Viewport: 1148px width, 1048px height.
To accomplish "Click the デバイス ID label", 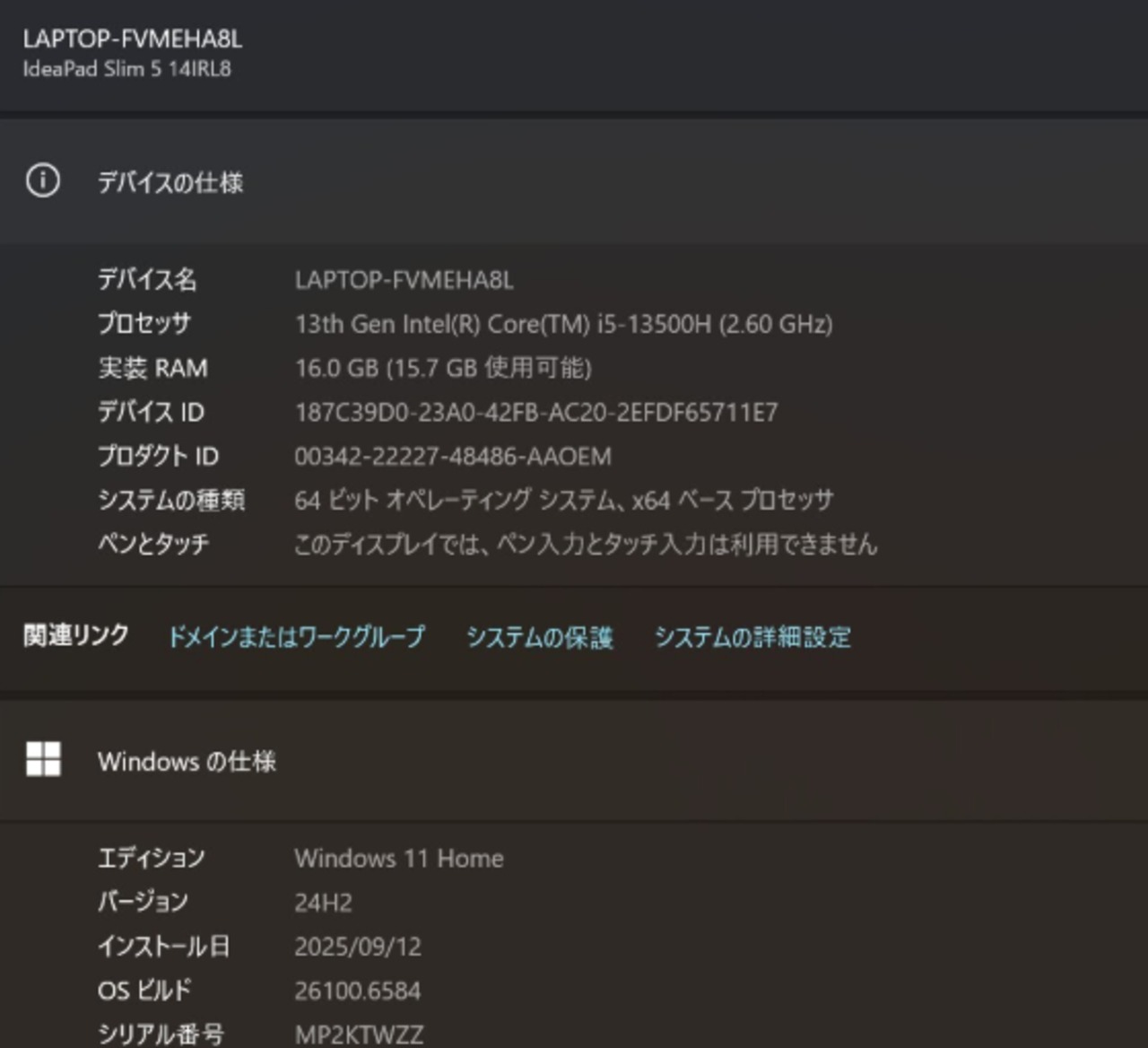I will click(151, 412).
